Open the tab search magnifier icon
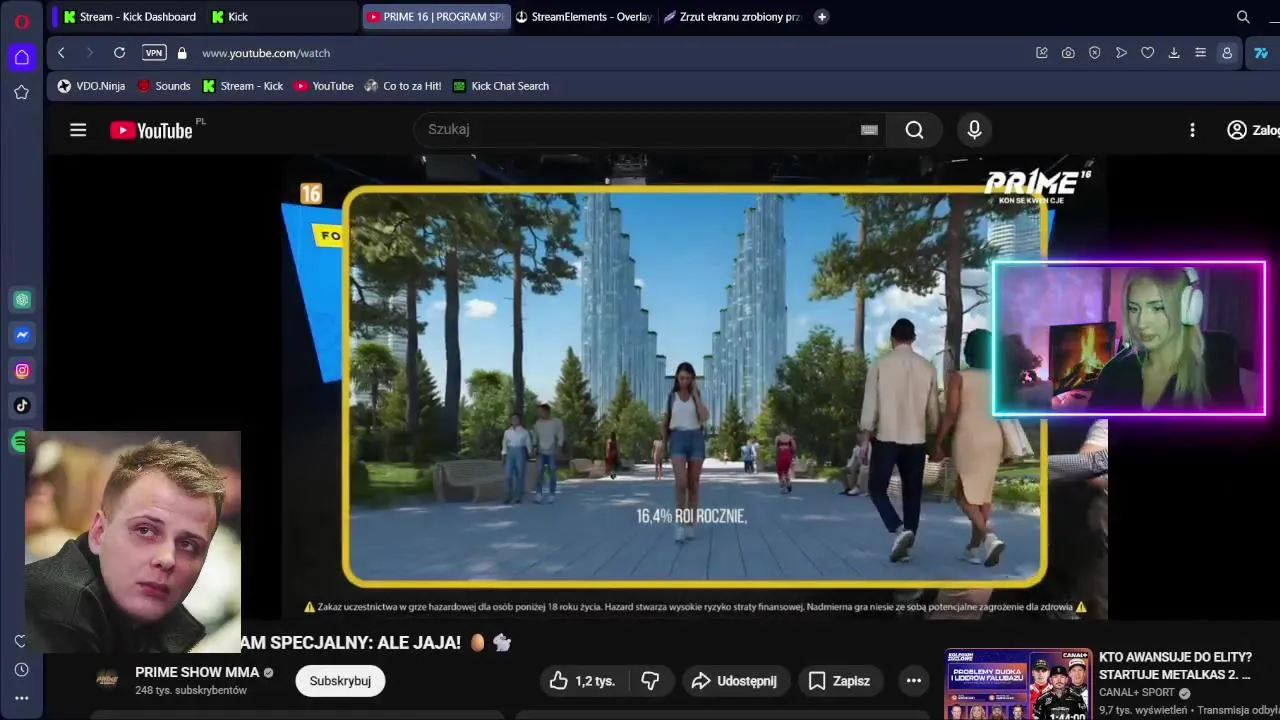 (x=1243, y=17)
